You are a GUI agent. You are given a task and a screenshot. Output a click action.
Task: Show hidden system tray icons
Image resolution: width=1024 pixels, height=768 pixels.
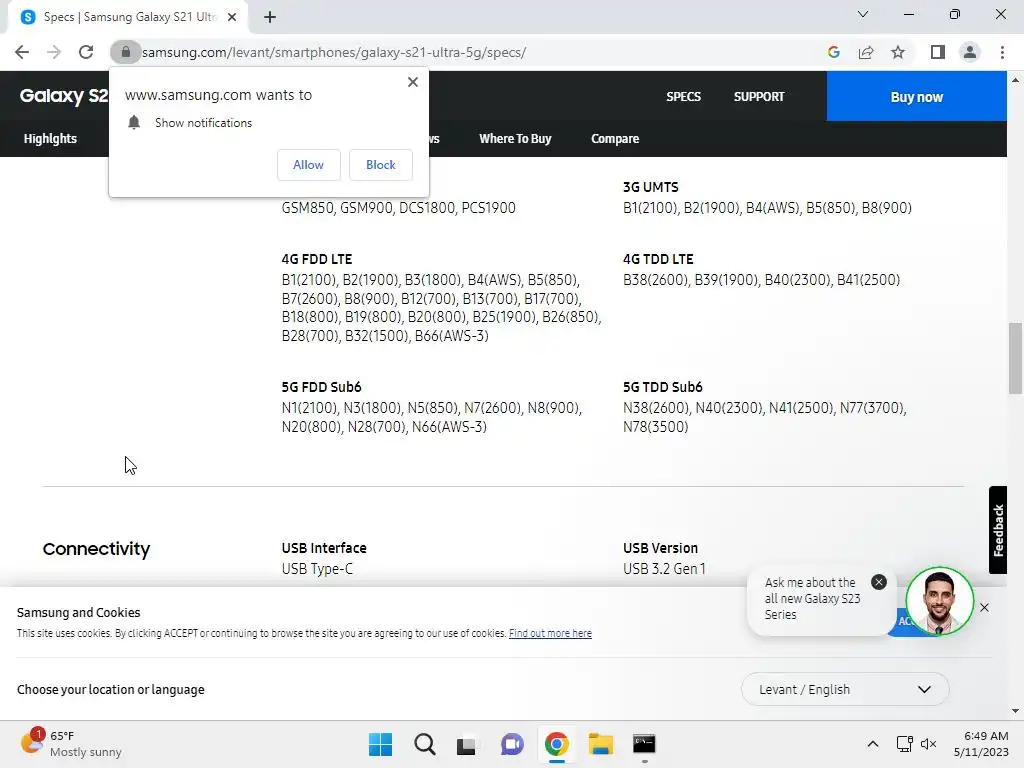[872, 744]
